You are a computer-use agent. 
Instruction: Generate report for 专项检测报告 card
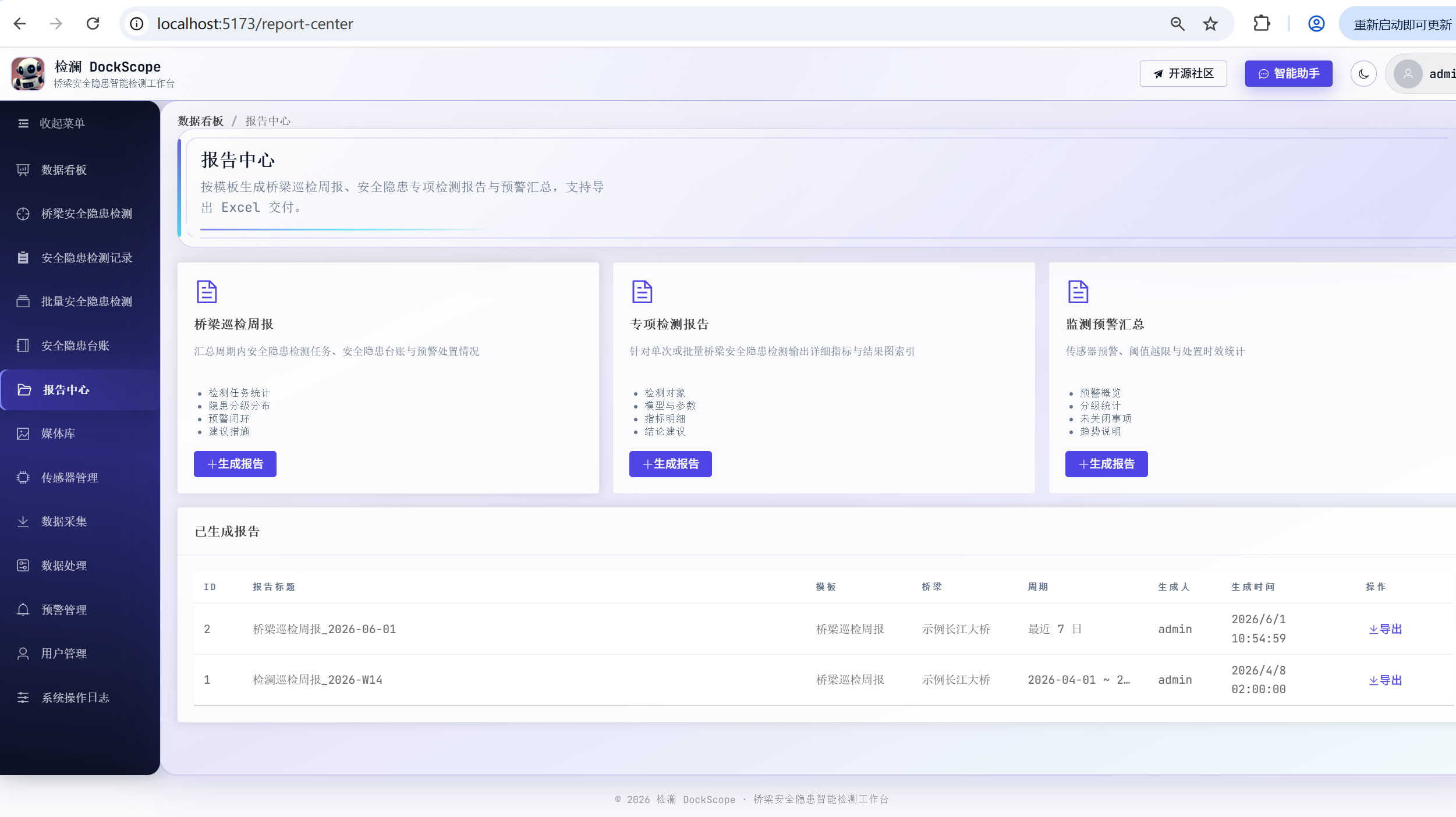click(x=671, y=464)
